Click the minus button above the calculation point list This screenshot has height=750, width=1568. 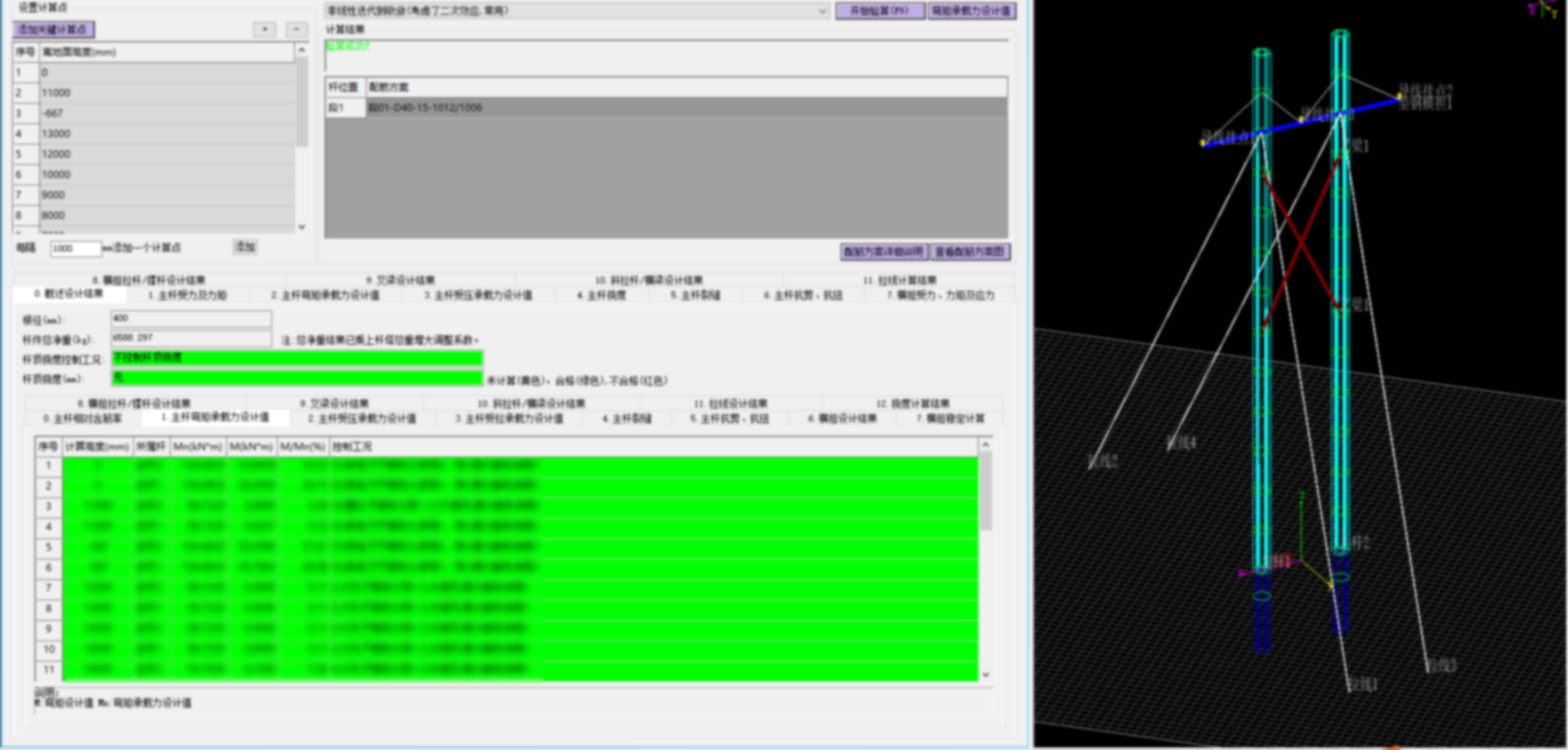pos(297,29)
